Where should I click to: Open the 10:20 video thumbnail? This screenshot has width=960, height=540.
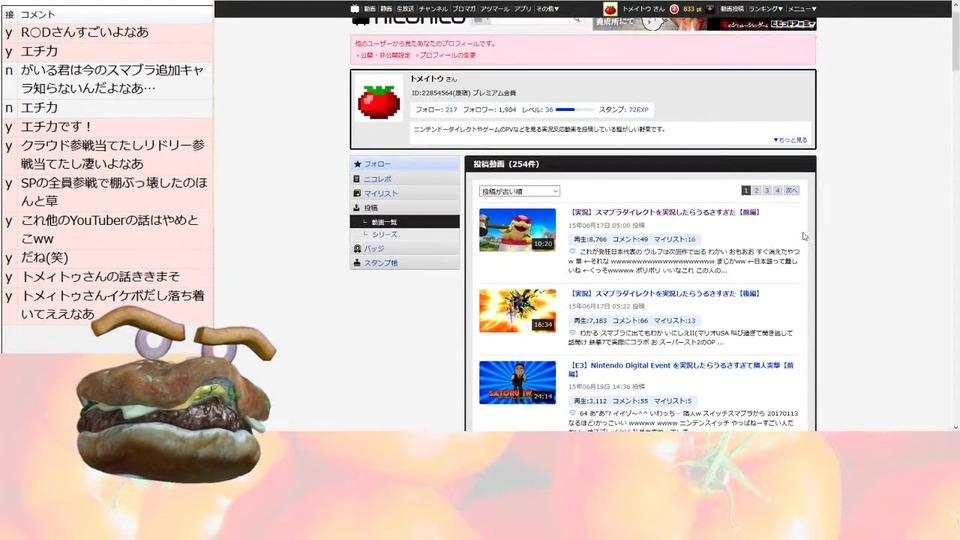coord(517,230)
